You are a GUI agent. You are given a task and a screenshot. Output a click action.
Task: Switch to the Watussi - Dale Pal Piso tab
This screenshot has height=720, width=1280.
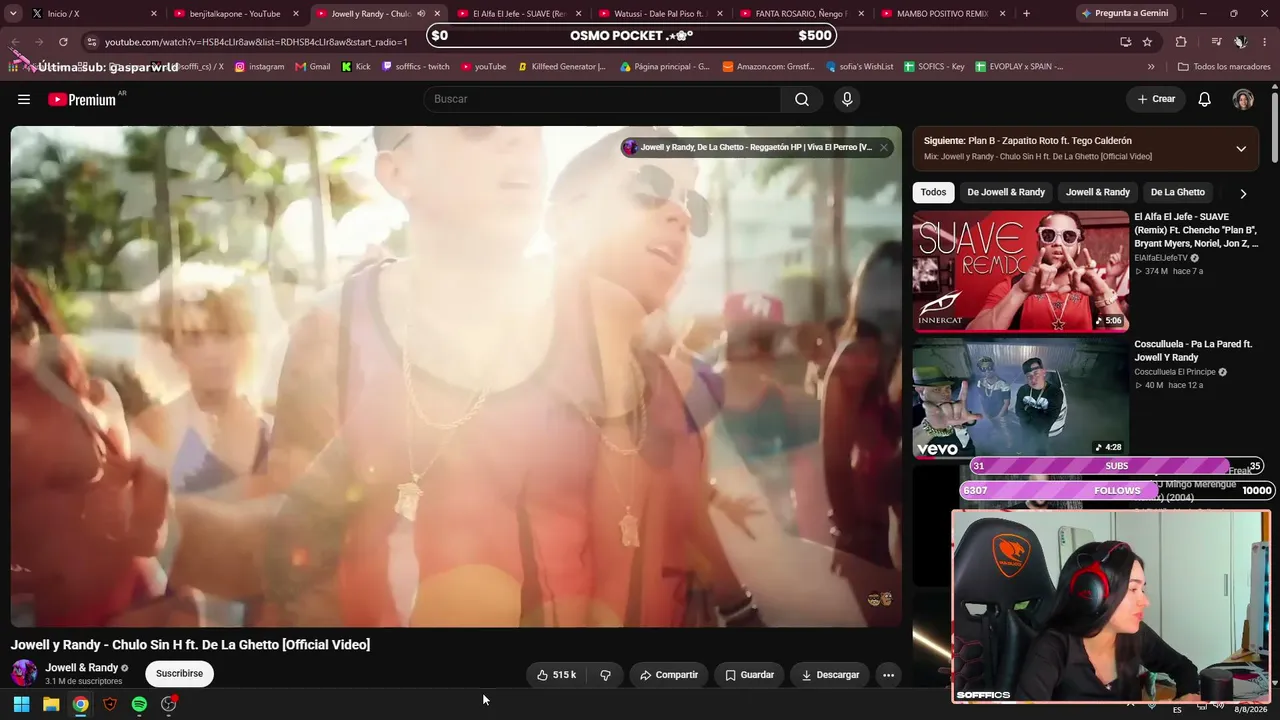pos(660,14)
